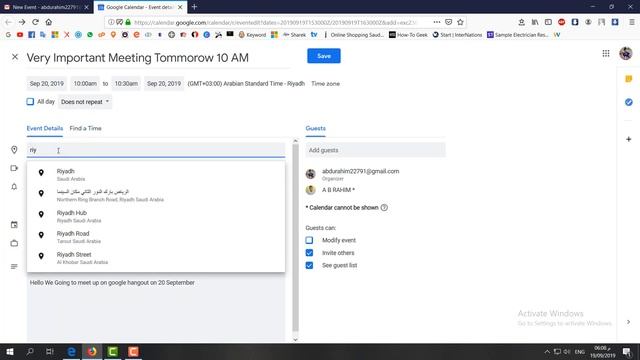This screenshot has width=640, height=360.
Task: Click the Add guests input field
Action: pyautogui.click(x=376, y=150)
